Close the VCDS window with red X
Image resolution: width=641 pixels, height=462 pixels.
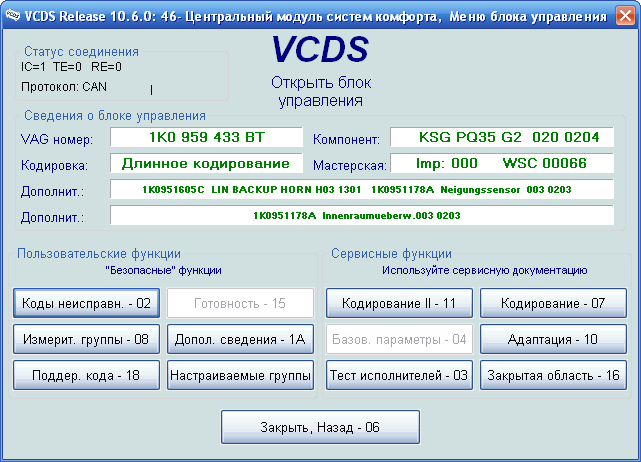pos(625,16)
